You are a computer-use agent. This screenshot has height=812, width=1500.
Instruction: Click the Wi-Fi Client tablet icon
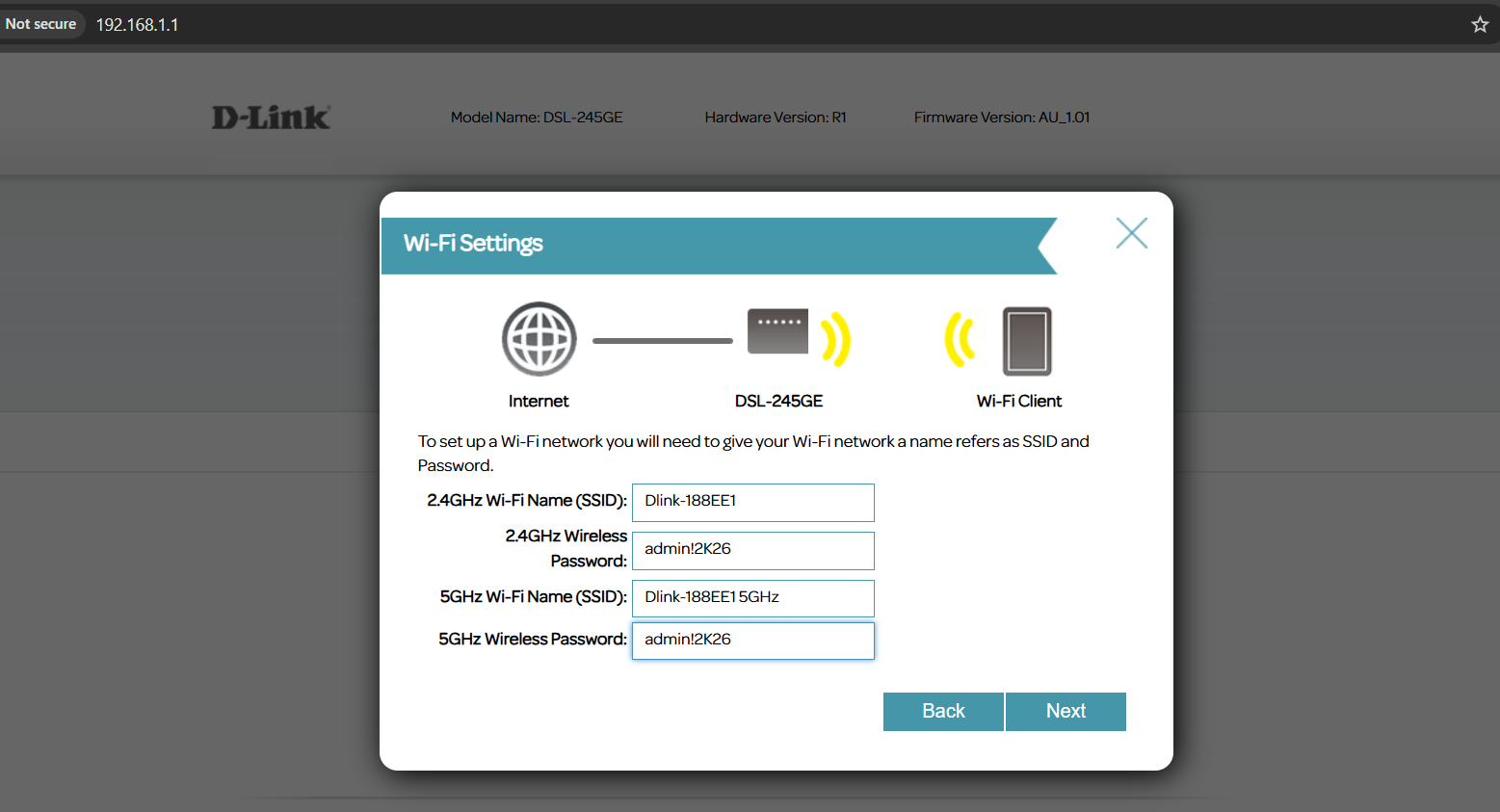click(x=1027, y=341)
